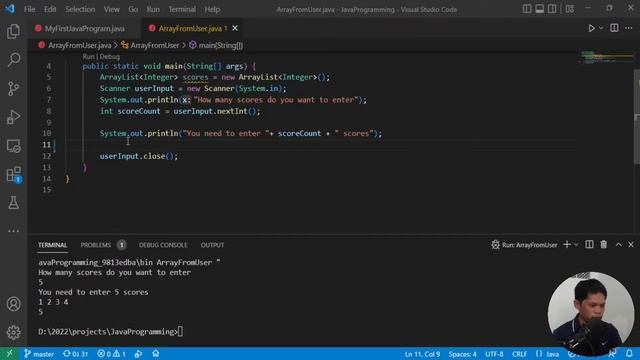Image resolution: width=640 pixels, height=360 pixels.
Task: Open Customize Layout options
Action: click(x=570, y=9)
